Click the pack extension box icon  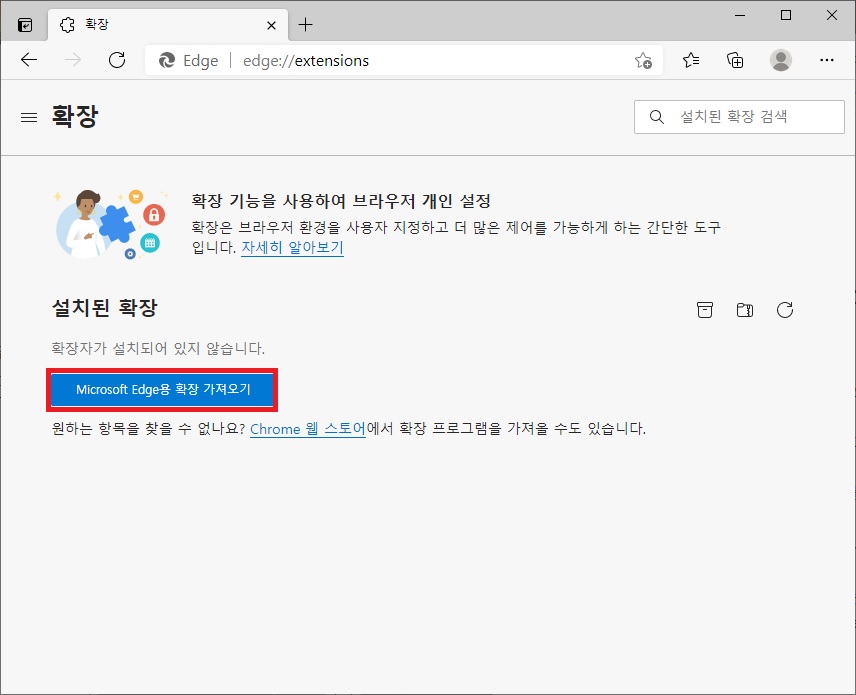pos(705,310)
